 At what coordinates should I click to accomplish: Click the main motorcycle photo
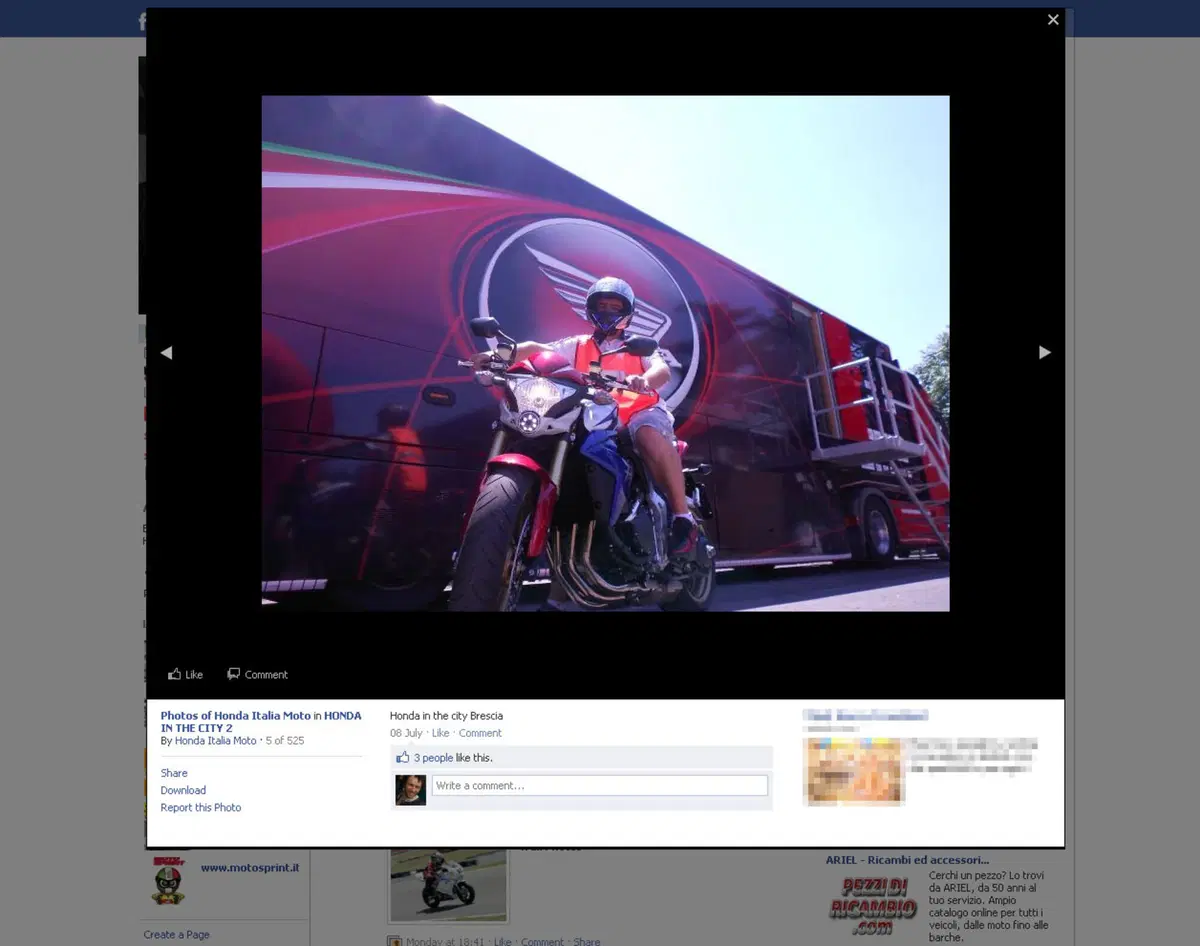coord(605,353)
